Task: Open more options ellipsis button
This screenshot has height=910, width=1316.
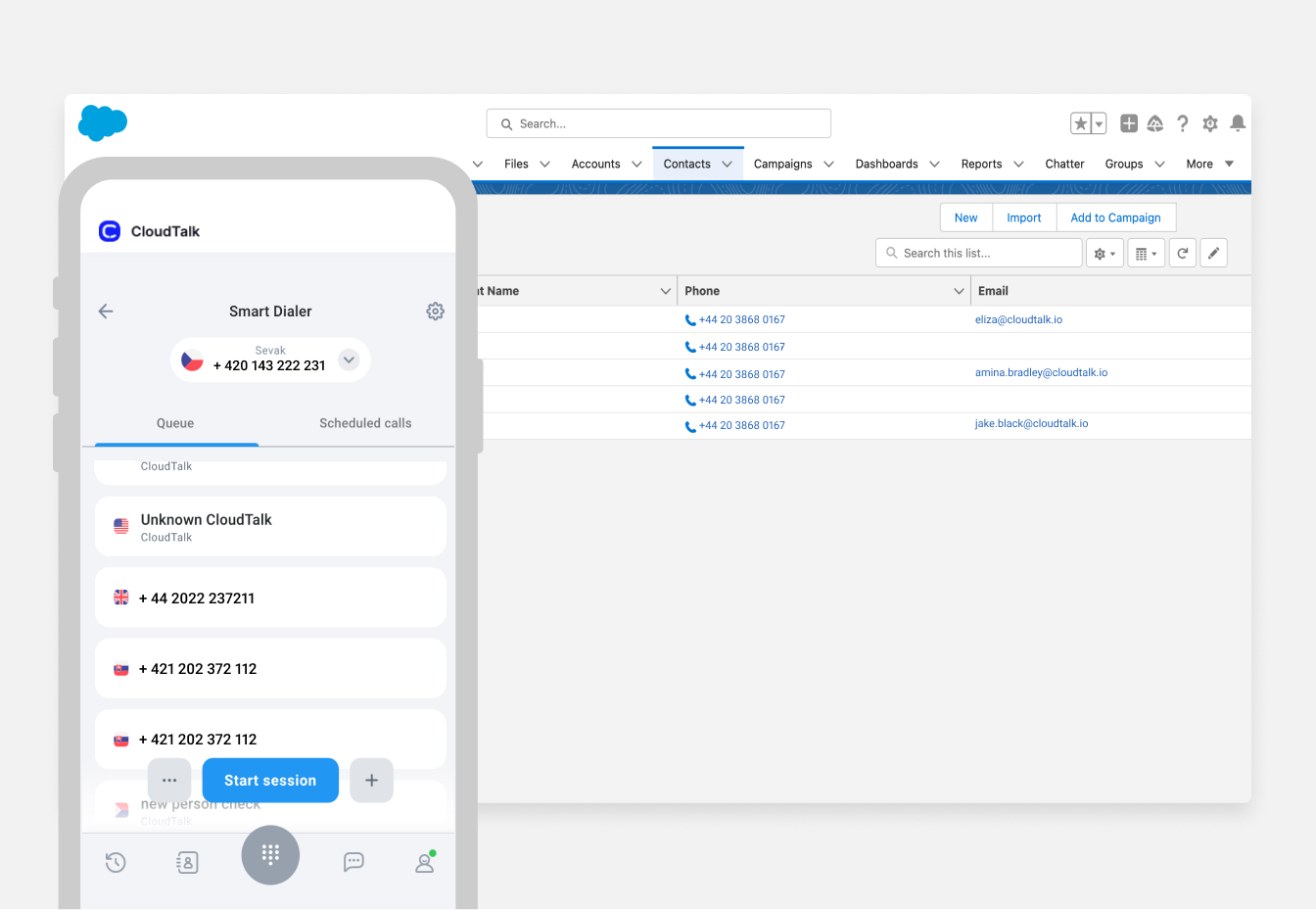Action: 169,780
